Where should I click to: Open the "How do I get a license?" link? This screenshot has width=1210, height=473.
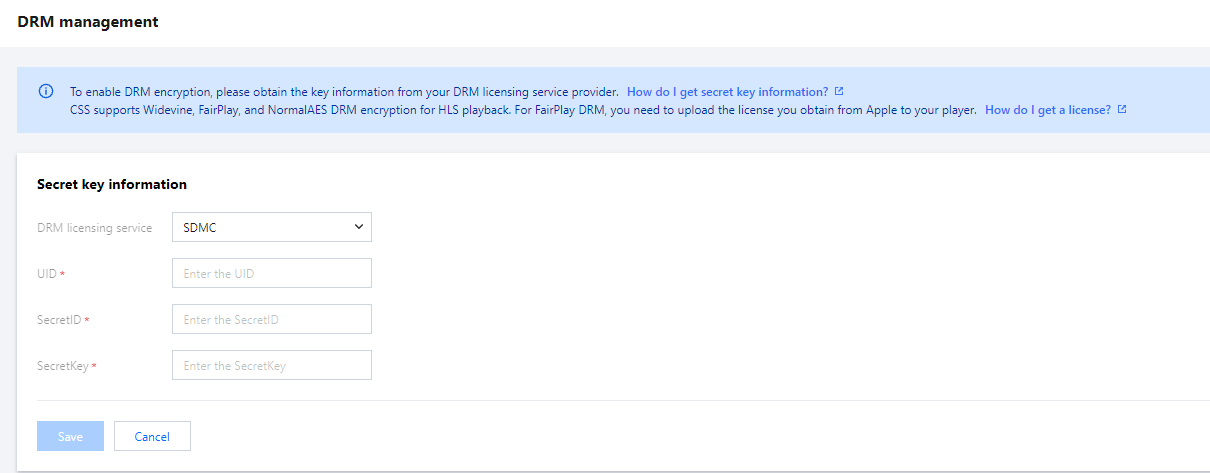point(1047,110)
